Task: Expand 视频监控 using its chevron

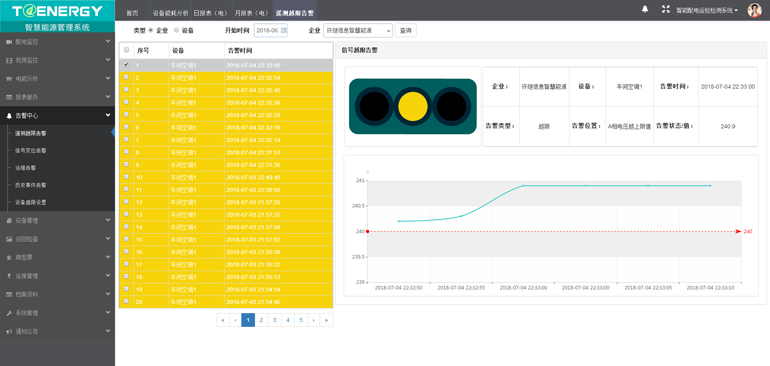Action: click(108, 60)
